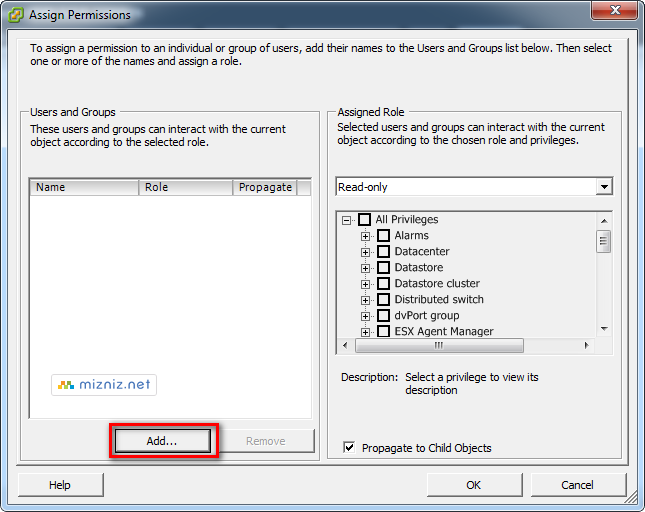Viewport: 645px width, 512px height.
Task: Close the Assign Permissions window
Action: click(615, 10)
